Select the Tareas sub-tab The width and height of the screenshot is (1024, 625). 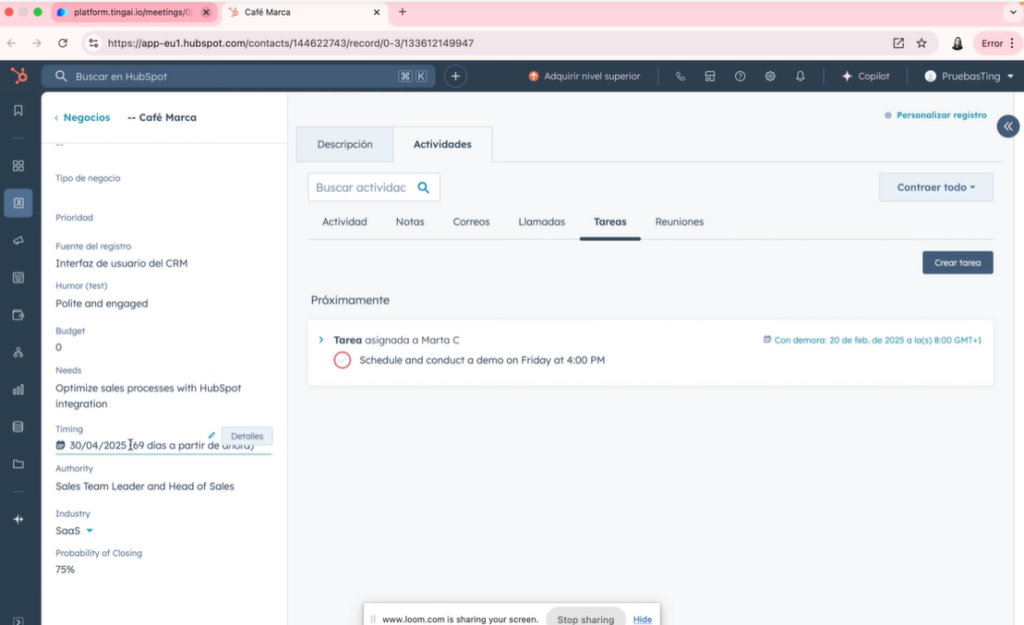tap(610, 222)
